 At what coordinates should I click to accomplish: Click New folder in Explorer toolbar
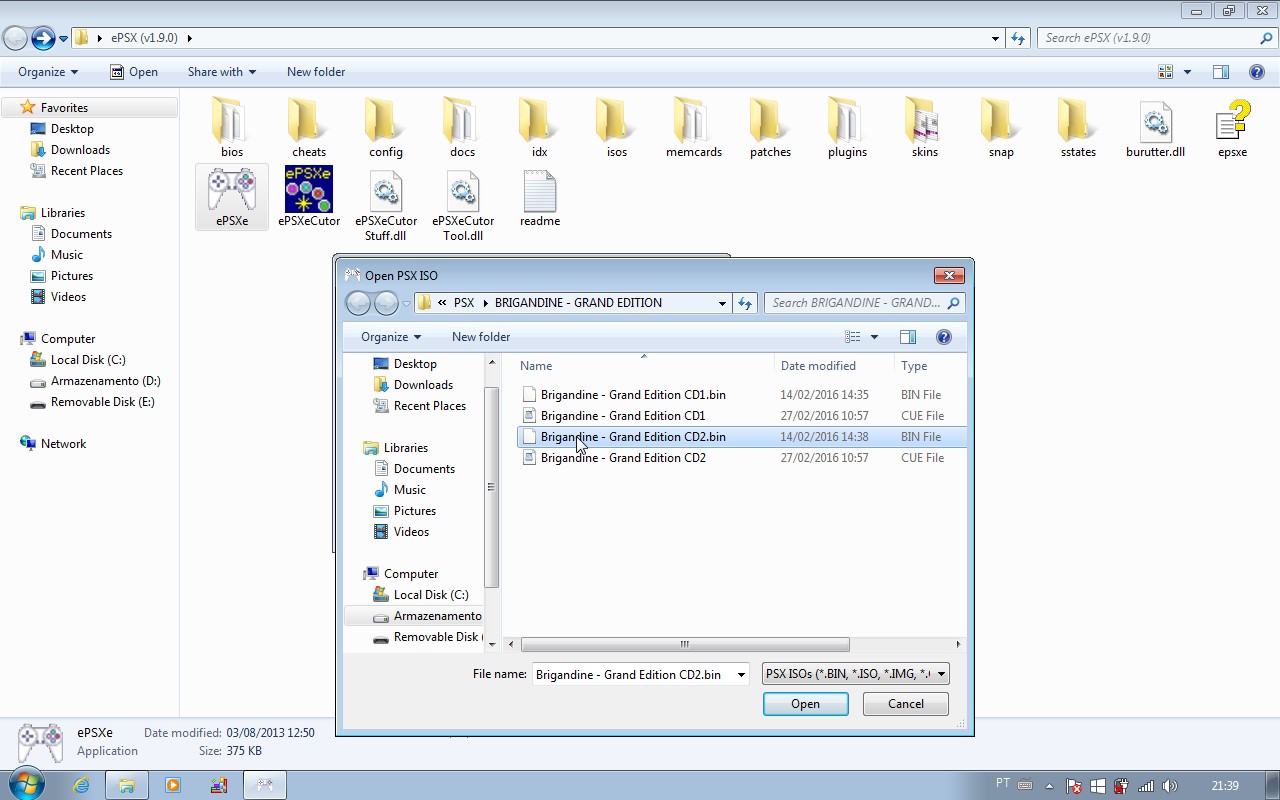(x=315, y=72)
